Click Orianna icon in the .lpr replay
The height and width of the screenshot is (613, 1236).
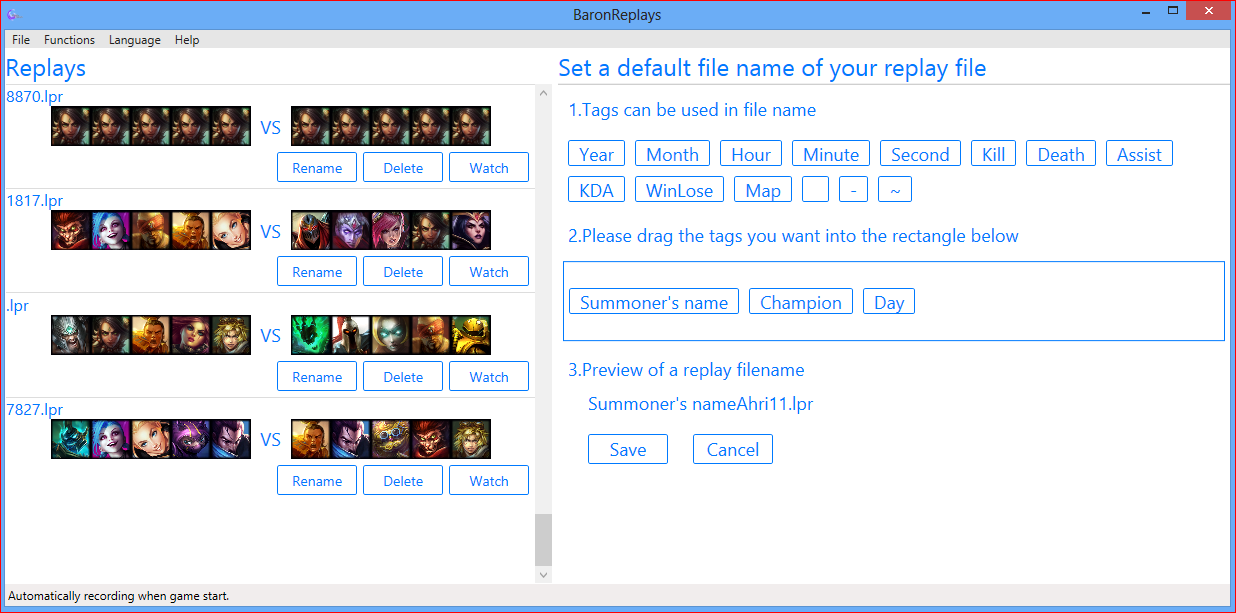click(x=391, y=336)
